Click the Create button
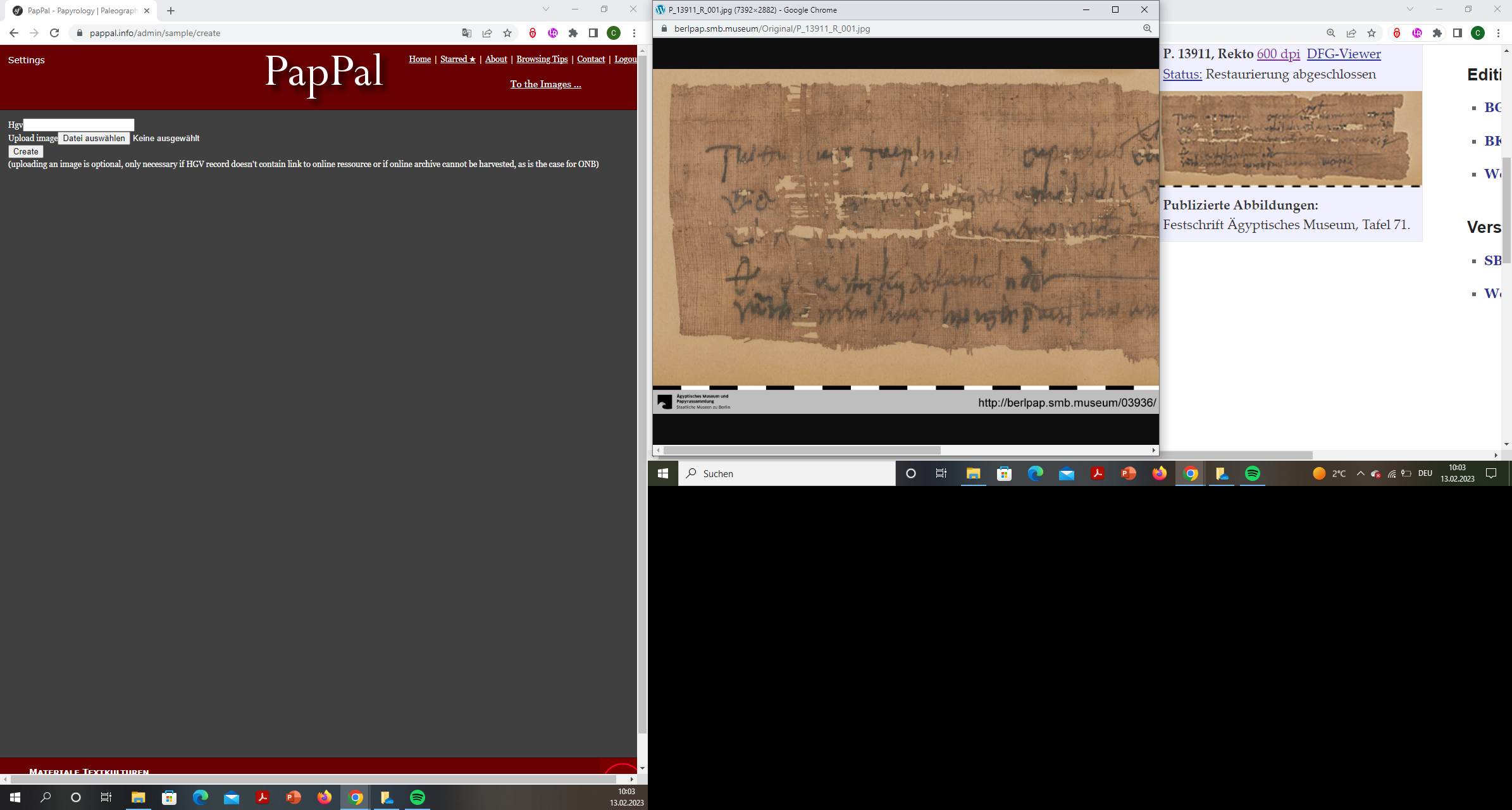The height and width of the screenshot is (810, 1512). pyautogui.click(x=26, y=151)
